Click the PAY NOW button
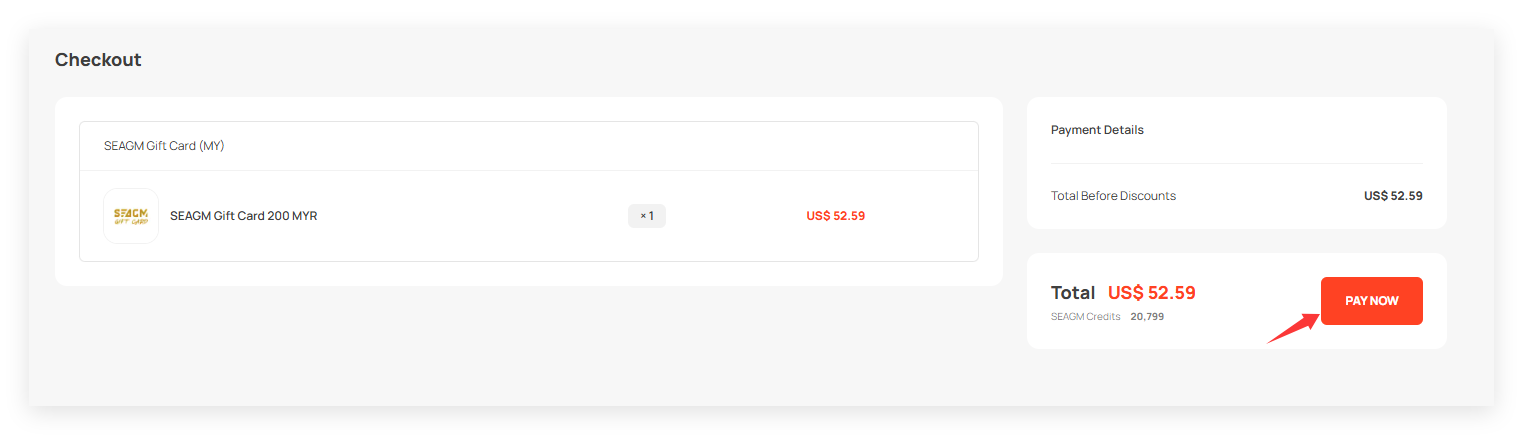 tap(1371, 301)
